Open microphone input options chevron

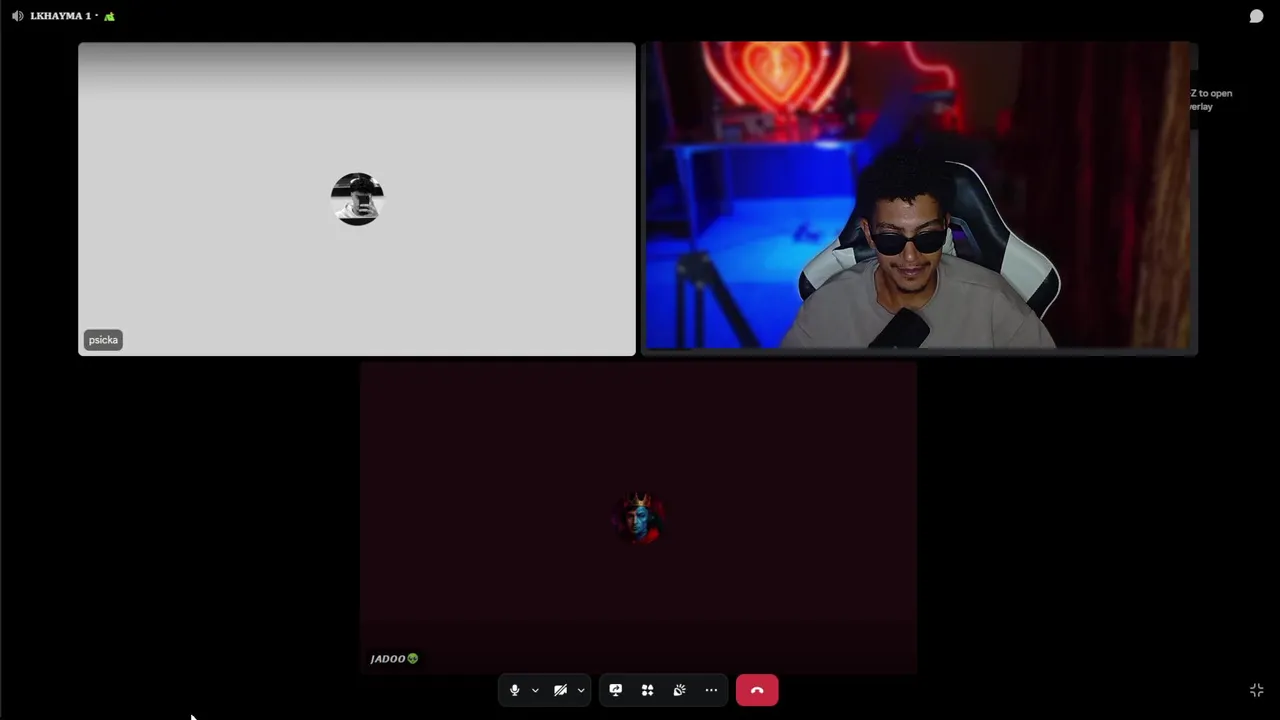tap(535, 690)
